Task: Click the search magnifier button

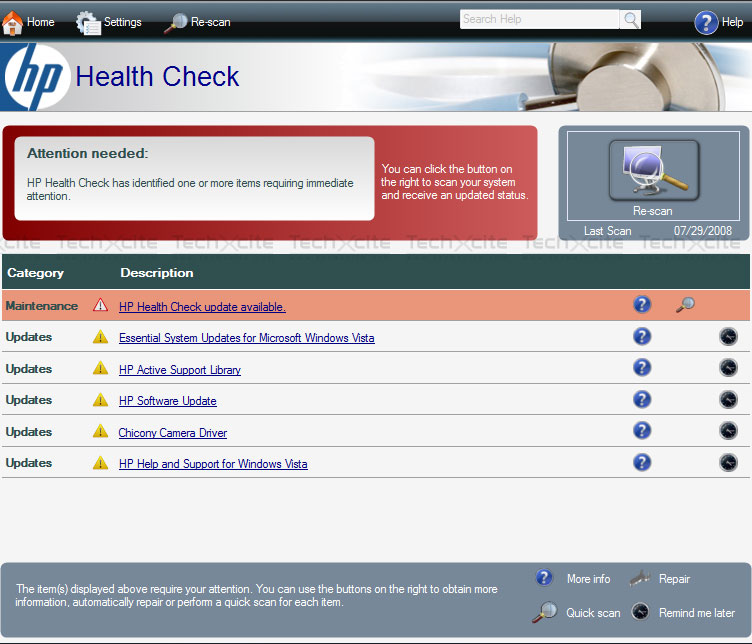Action: point(631,19)
